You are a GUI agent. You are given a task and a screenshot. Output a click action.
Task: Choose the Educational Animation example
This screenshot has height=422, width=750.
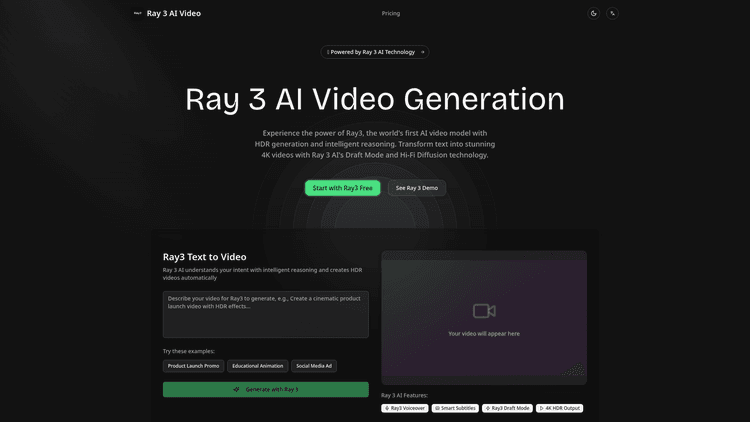[259, 366]
